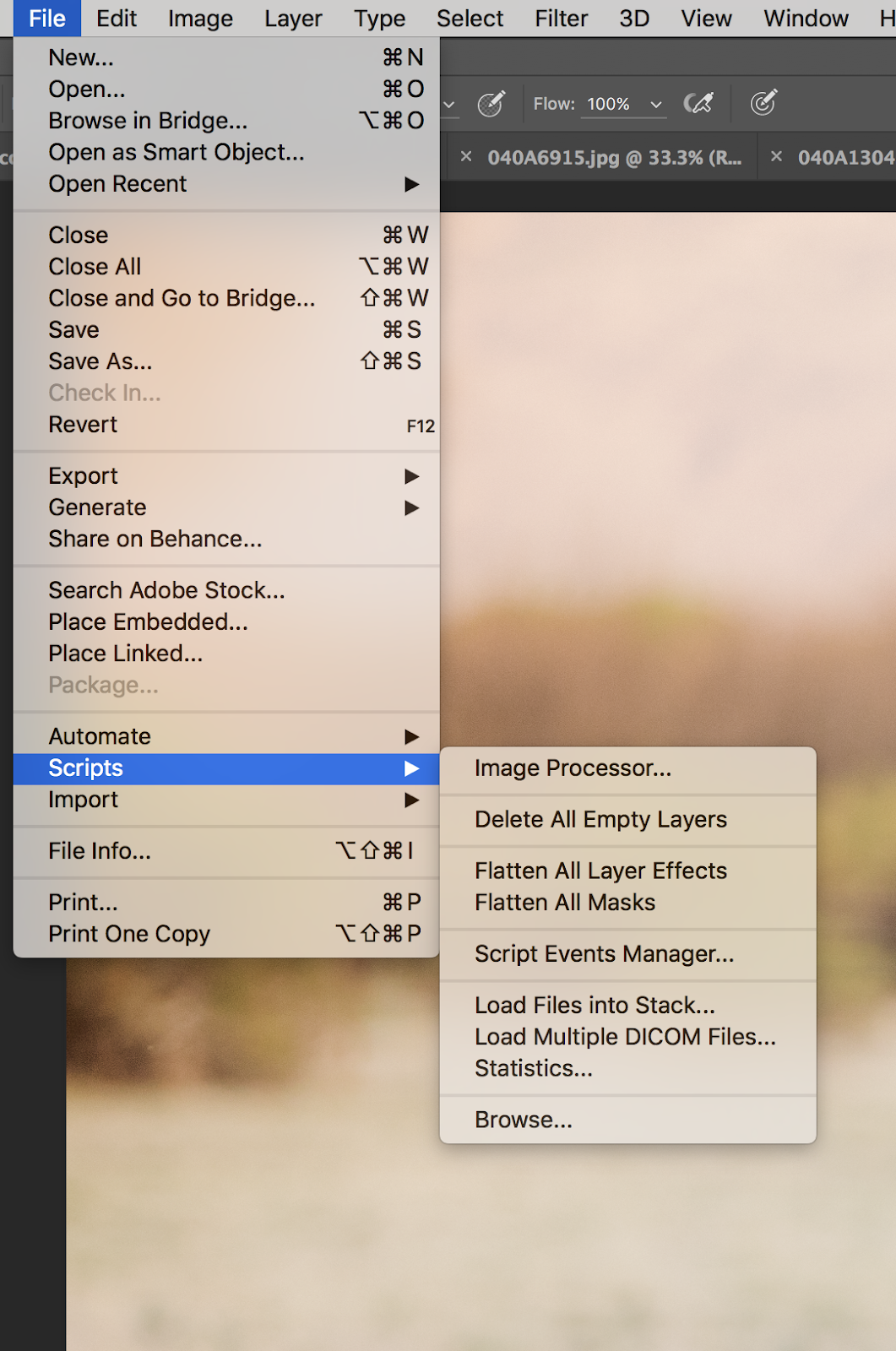Open Script Events Manager...
This screenshot has height=1351, width=896.
628,954
